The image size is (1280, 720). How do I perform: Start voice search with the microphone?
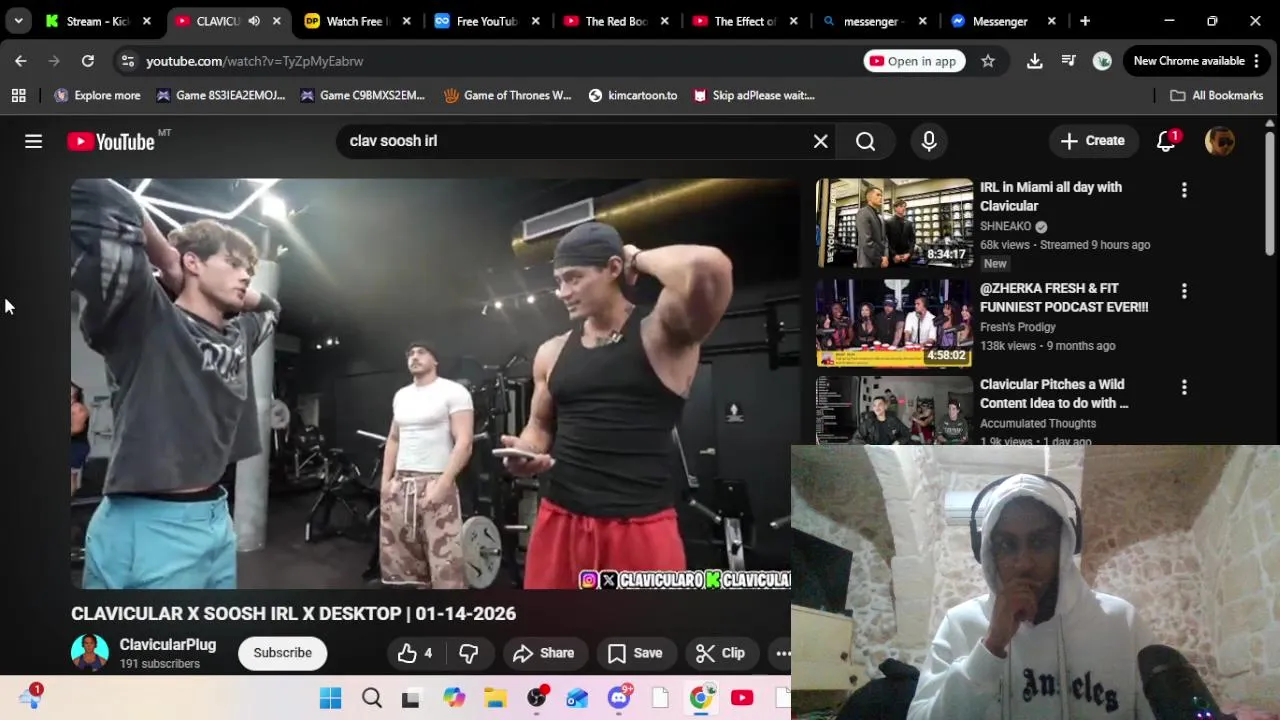[x=929, y=141]
